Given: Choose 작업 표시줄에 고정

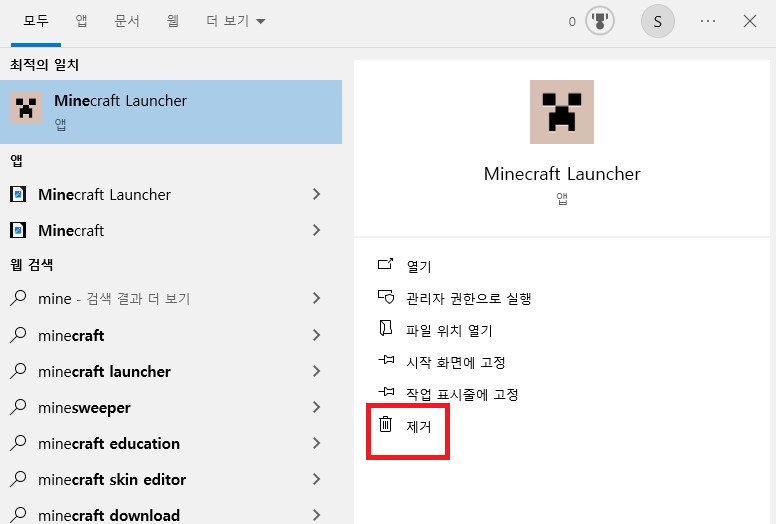Looking at the screenshot, I should (462, 394).
